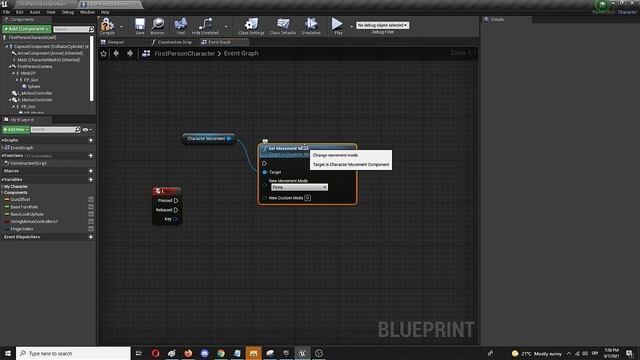Open the Debug menu

point(68,12)
